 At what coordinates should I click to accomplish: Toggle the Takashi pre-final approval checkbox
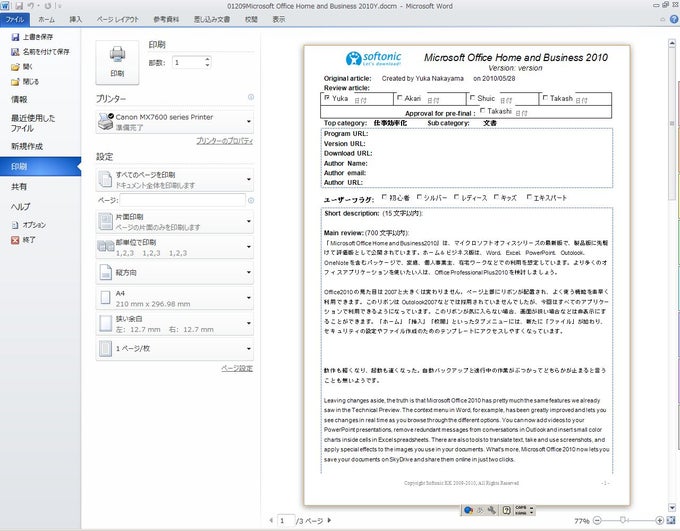click(x=482, y=111)
